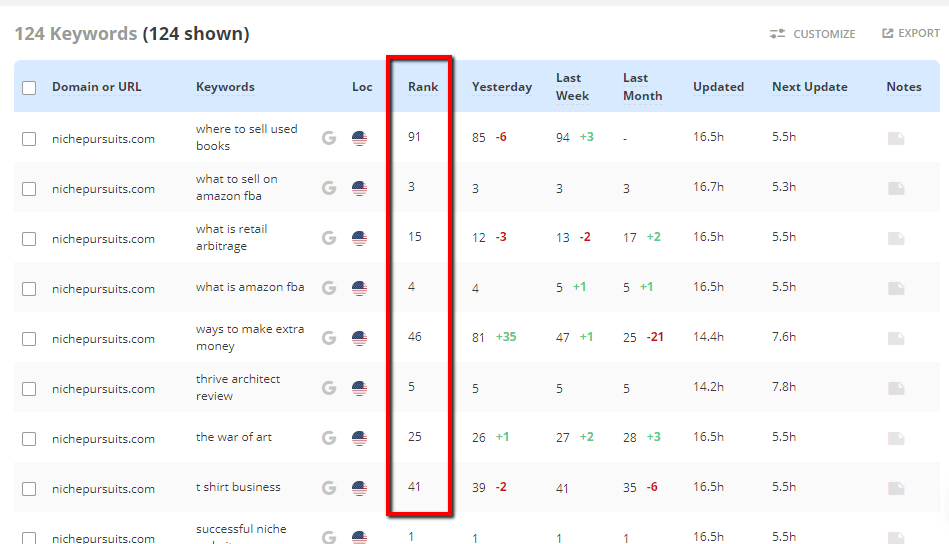Click keyword 'what is amazon fba'
This screenshot has width=949, height=544.
(250, 287)
